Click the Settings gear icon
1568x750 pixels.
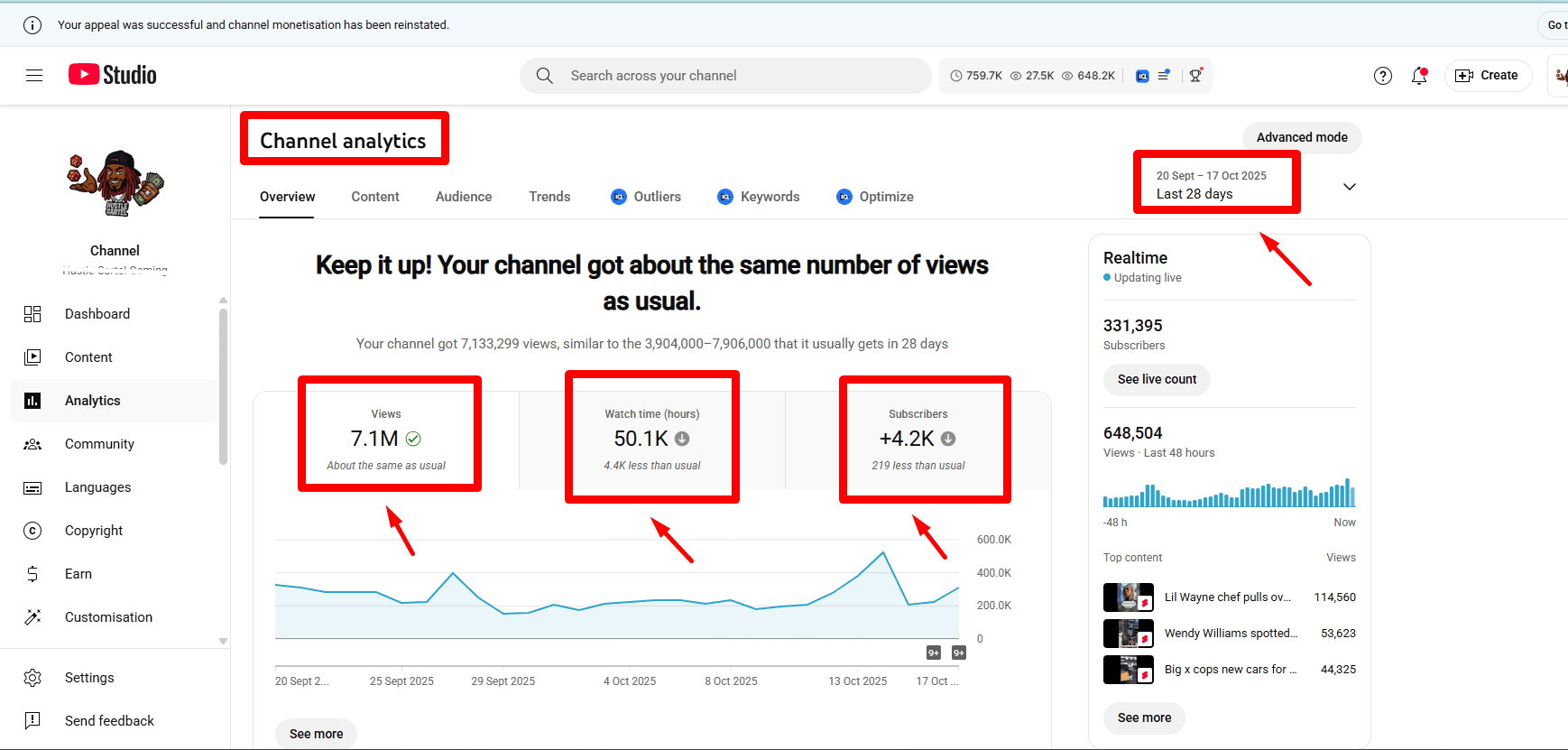point(32,678)
